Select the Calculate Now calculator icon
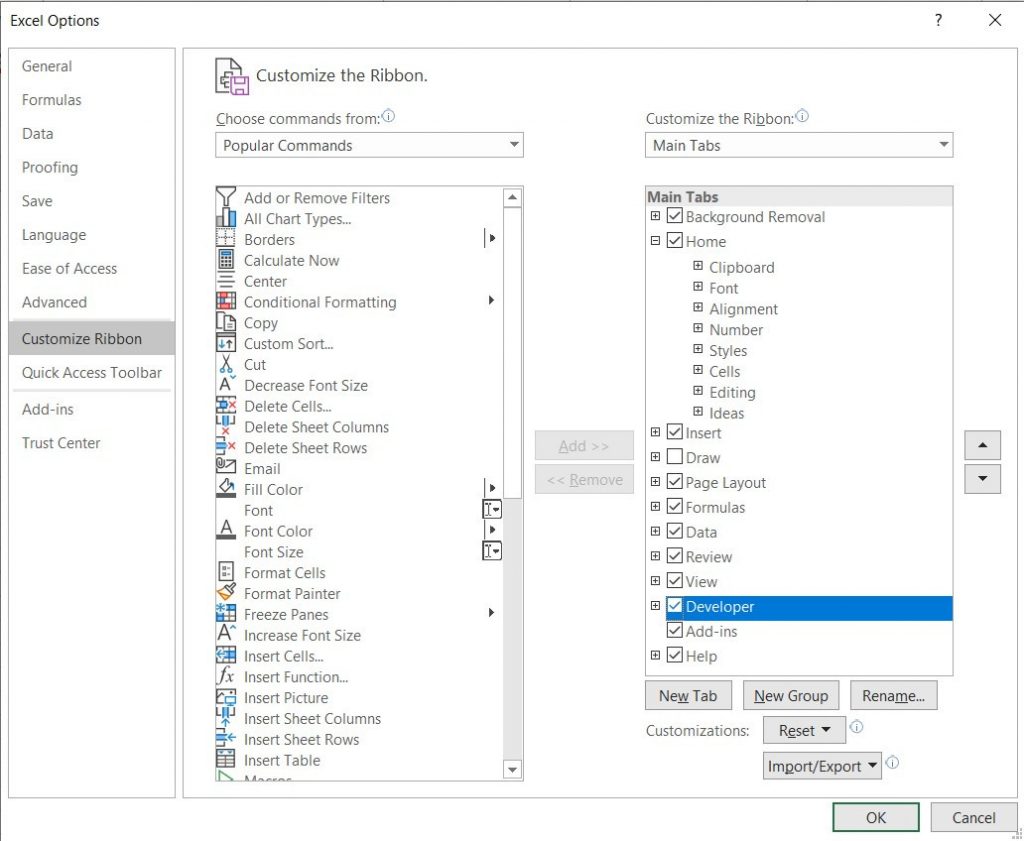Image resolution: width=1024 pixels, height=841 pixels. 225,260
